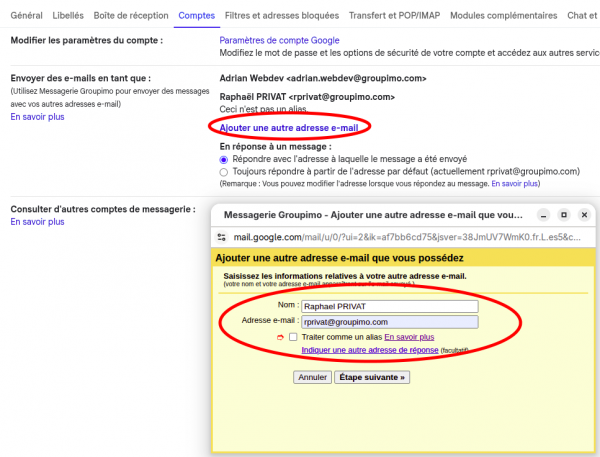This screenshot has width=600, height=457.
Task: Click the Modifier les paramètres du compte heading
Action: point(87,40)
